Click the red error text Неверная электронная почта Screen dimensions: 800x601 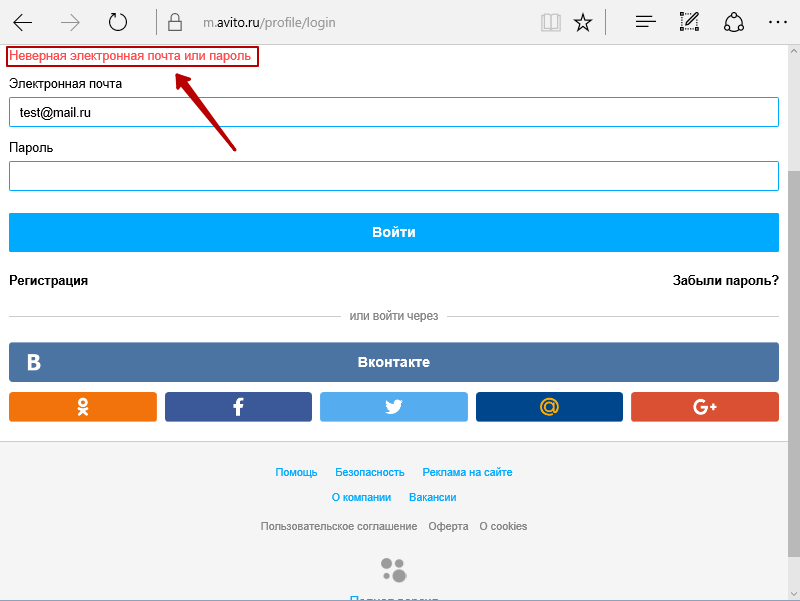[x=130, y=56]
